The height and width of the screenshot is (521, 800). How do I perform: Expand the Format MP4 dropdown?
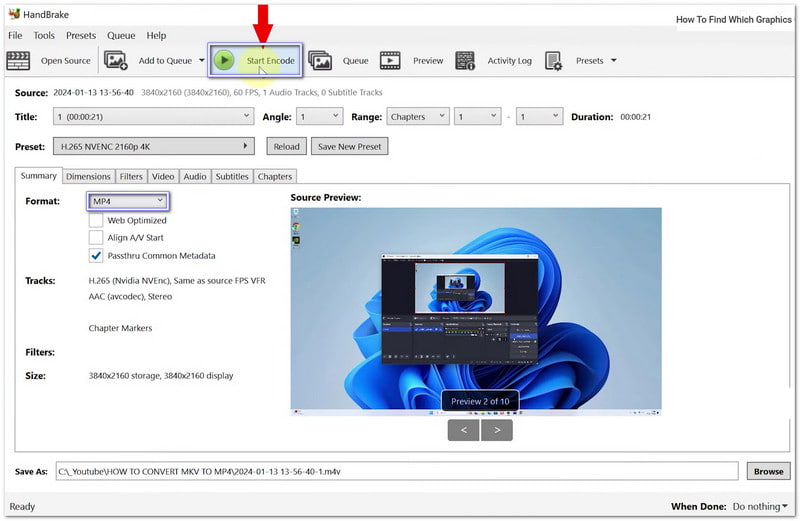click(127, 202)
